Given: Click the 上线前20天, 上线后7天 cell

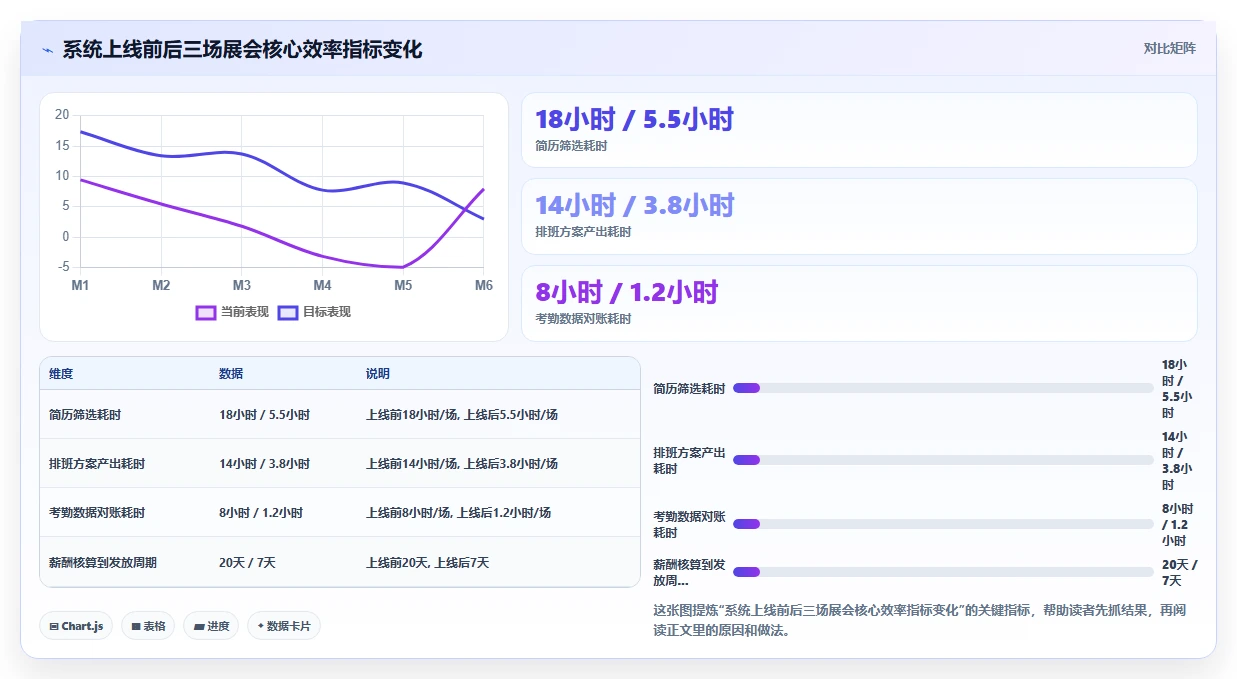Looking at the screenshot, I should [428, 563].
